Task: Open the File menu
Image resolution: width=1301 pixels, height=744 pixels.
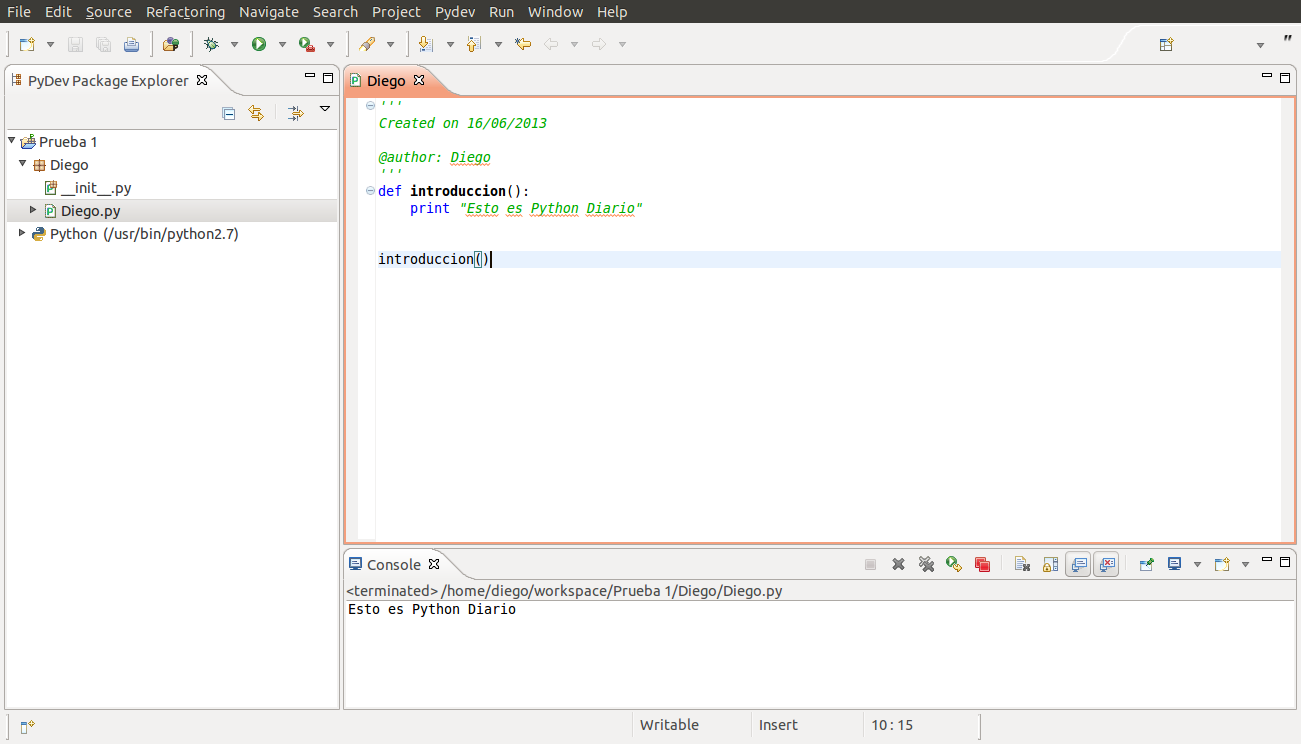Action: [19, 12]
